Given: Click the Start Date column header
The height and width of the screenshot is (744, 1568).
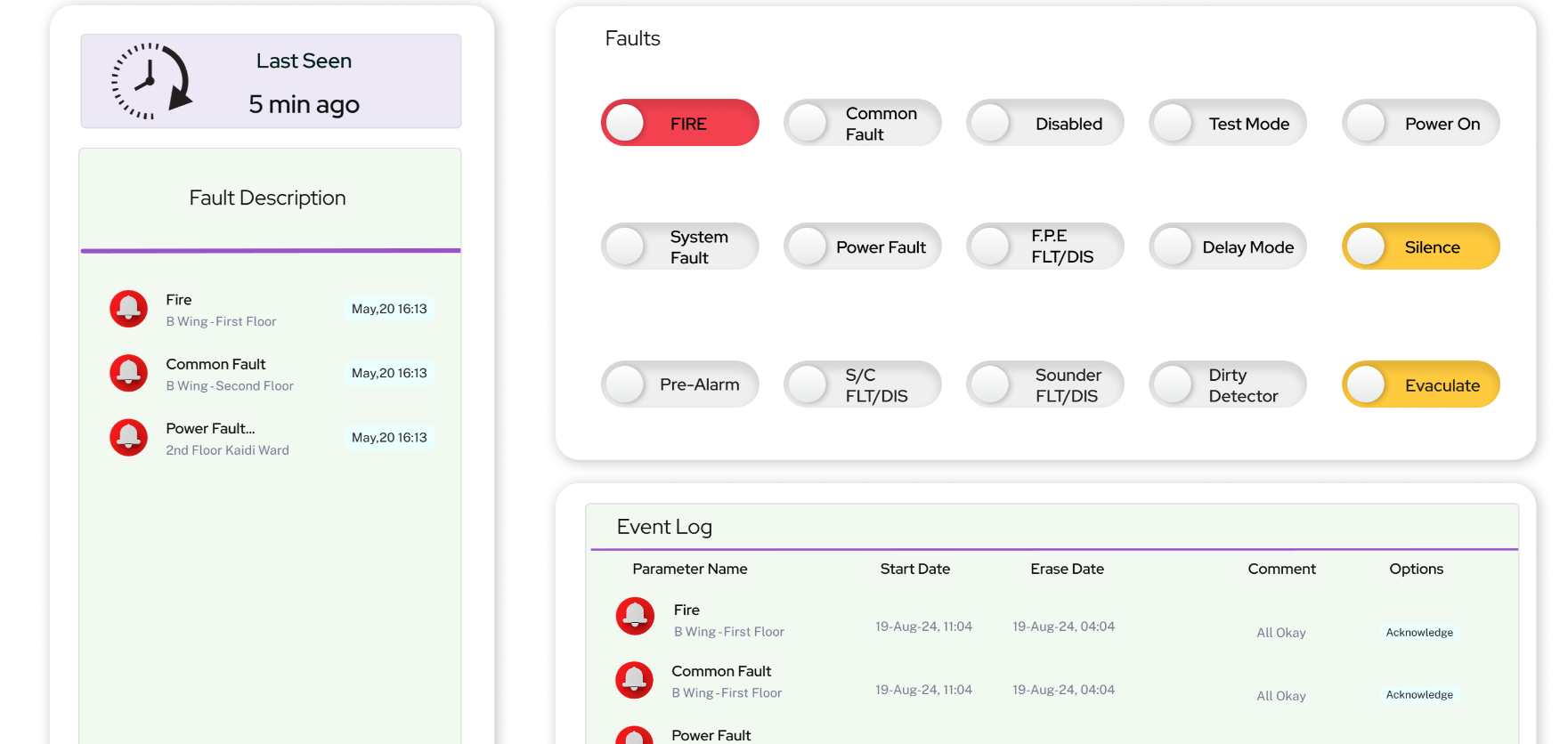Looking at the screenshot, I should click(915, 569).
